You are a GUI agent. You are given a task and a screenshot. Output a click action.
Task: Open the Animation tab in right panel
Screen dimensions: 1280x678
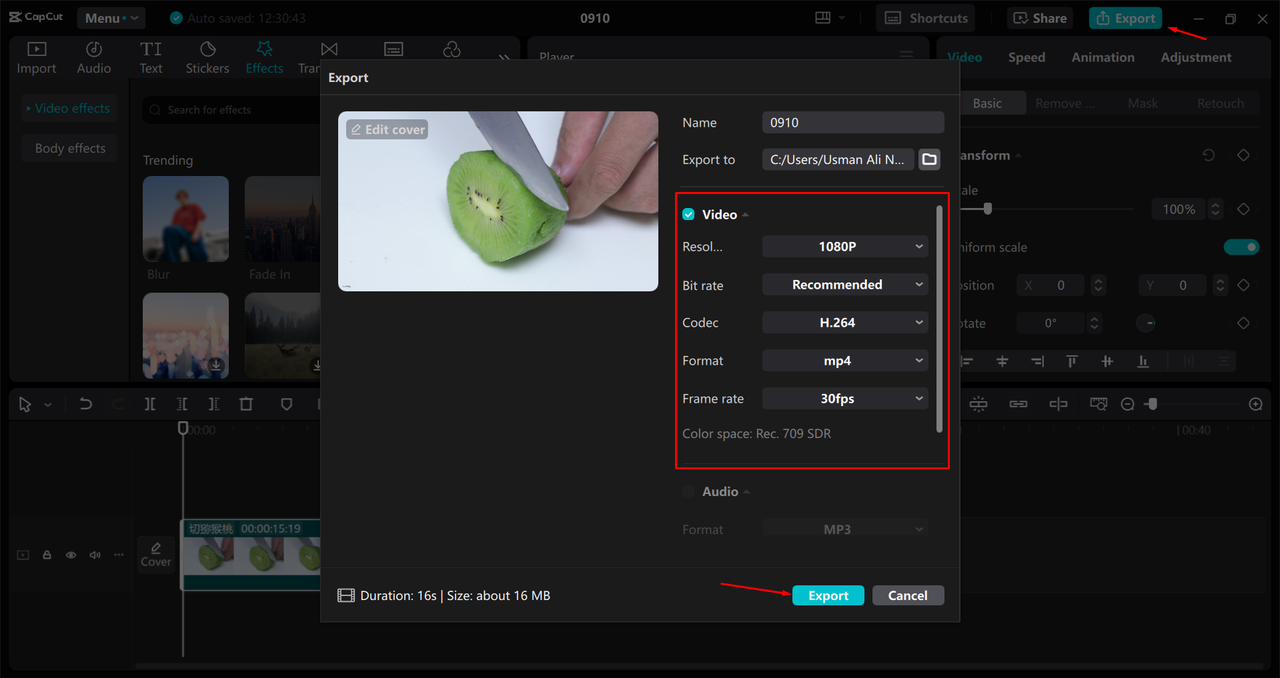(x=1103, y=57)
